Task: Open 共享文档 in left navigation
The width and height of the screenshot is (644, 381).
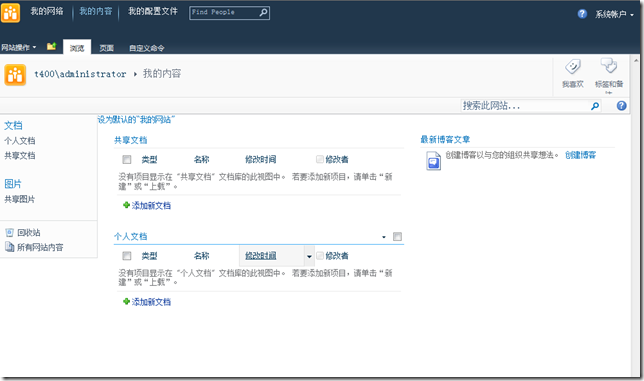Action: [20, 156]
